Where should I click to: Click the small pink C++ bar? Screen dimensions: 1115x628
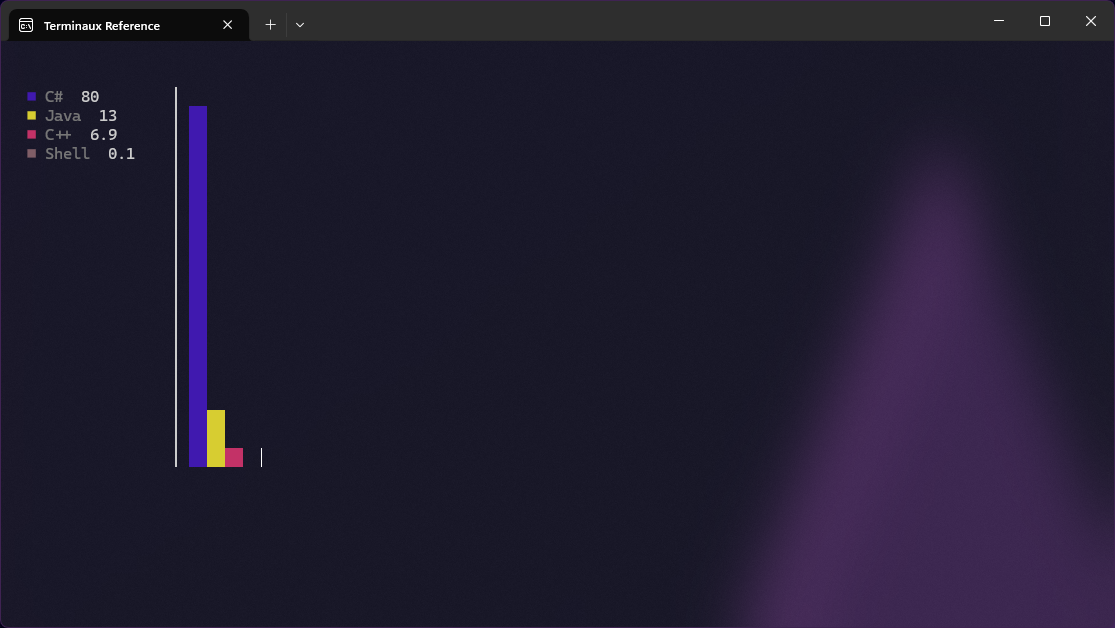click(234, 457)
